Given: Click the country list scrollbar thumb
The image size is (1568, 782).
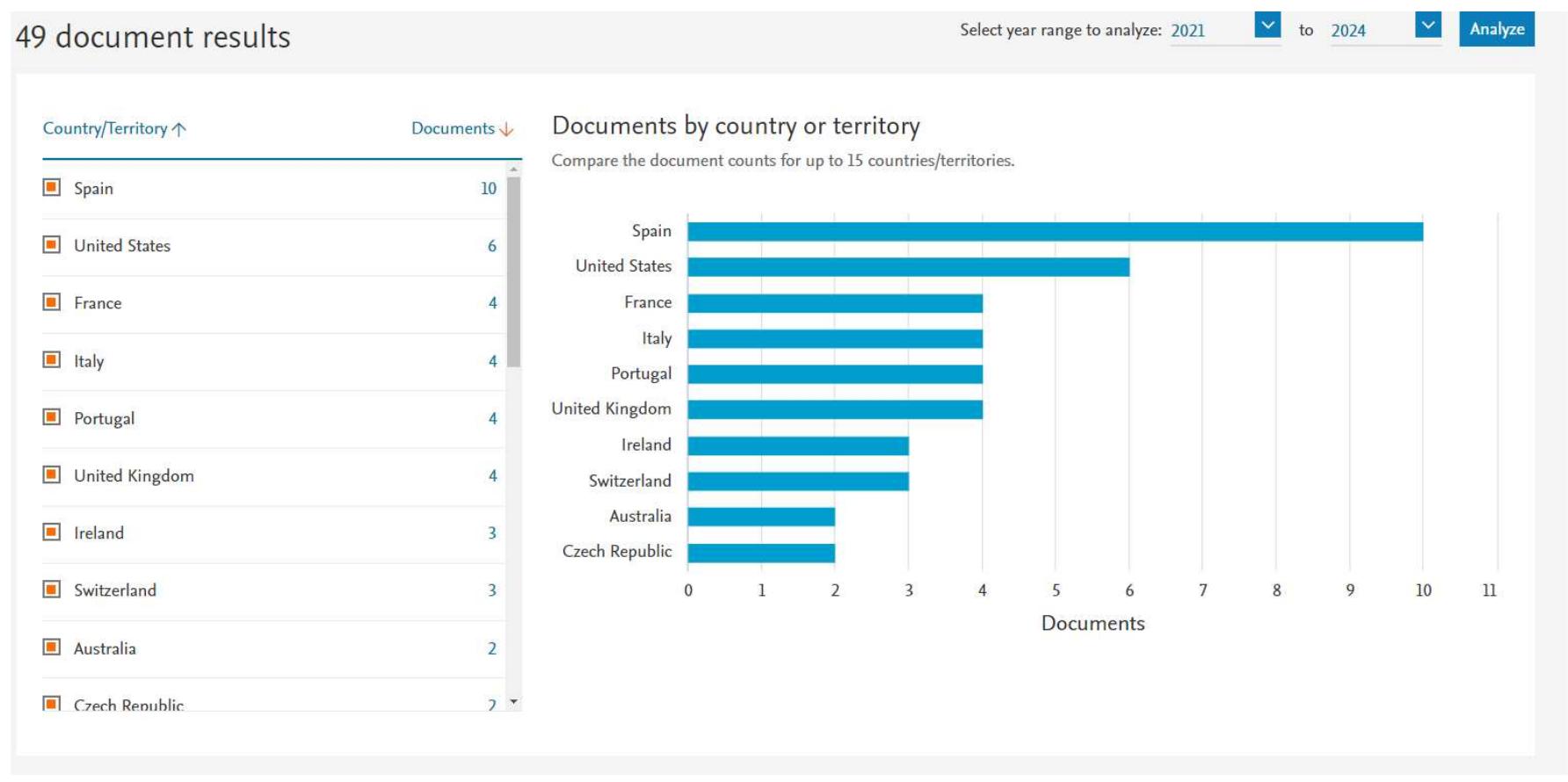Looking at the screenshot, I should click(514, 272).
